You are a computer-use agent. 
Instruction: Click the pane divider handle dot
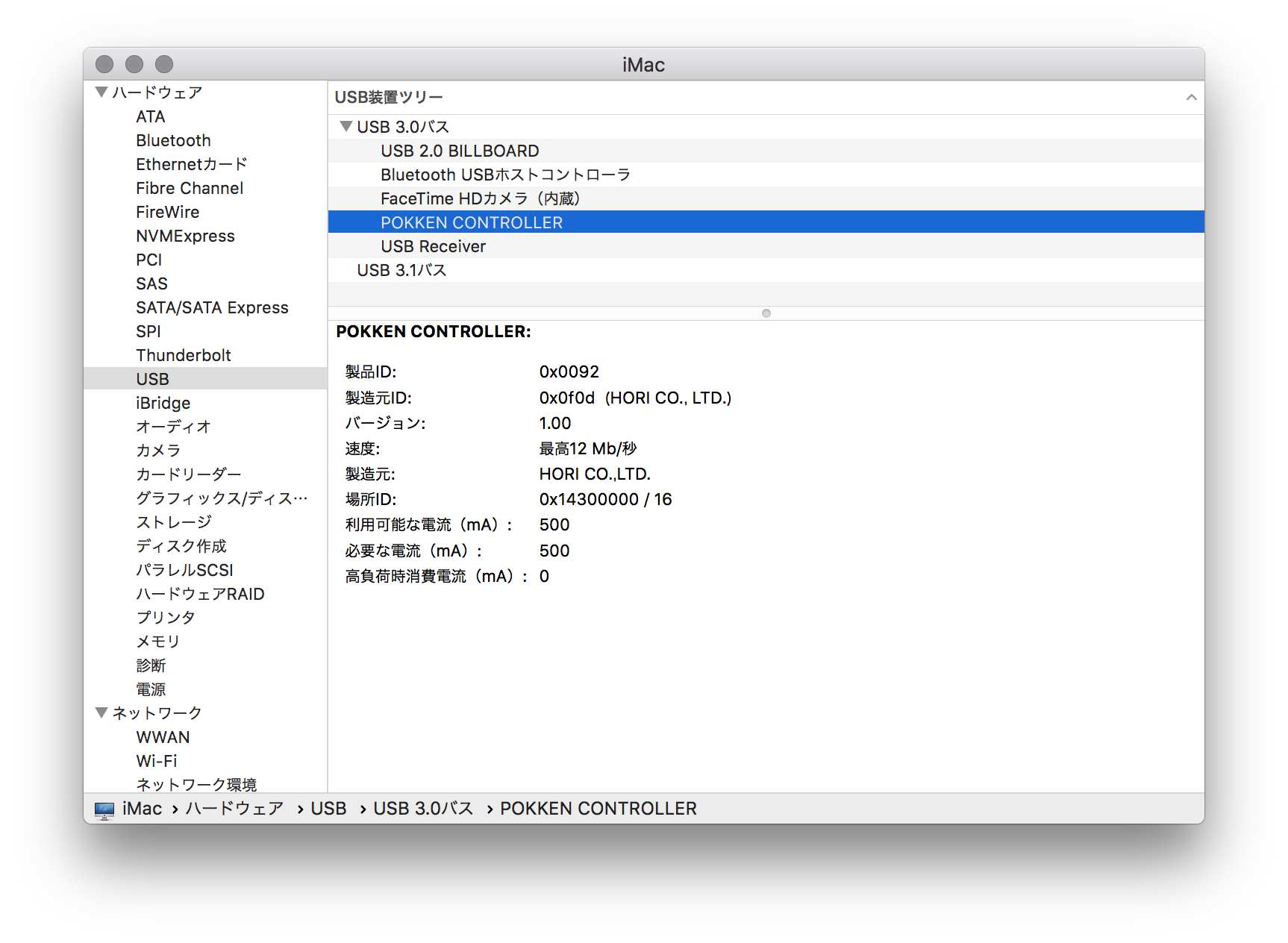[x=766, y=313]
